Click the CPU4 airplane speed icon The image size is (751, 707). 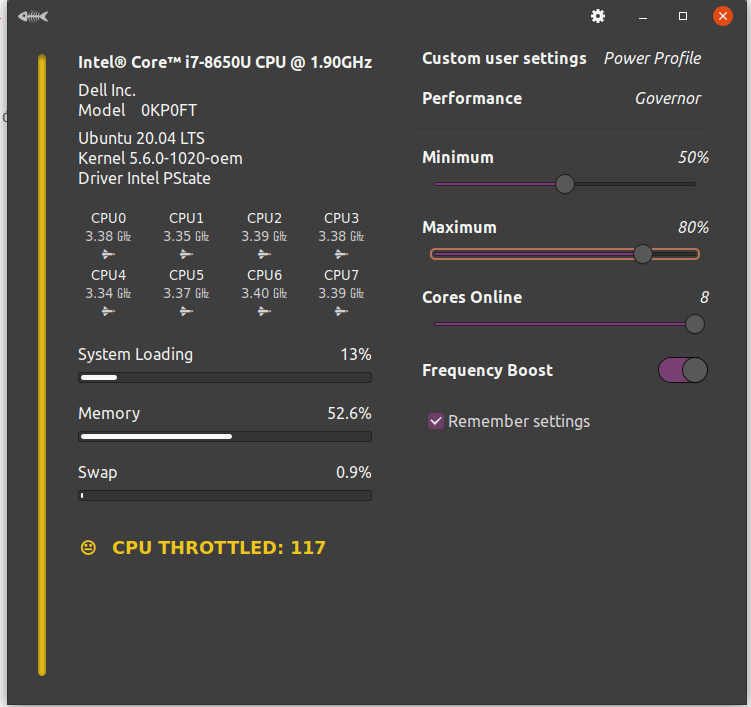pos(108,311)
